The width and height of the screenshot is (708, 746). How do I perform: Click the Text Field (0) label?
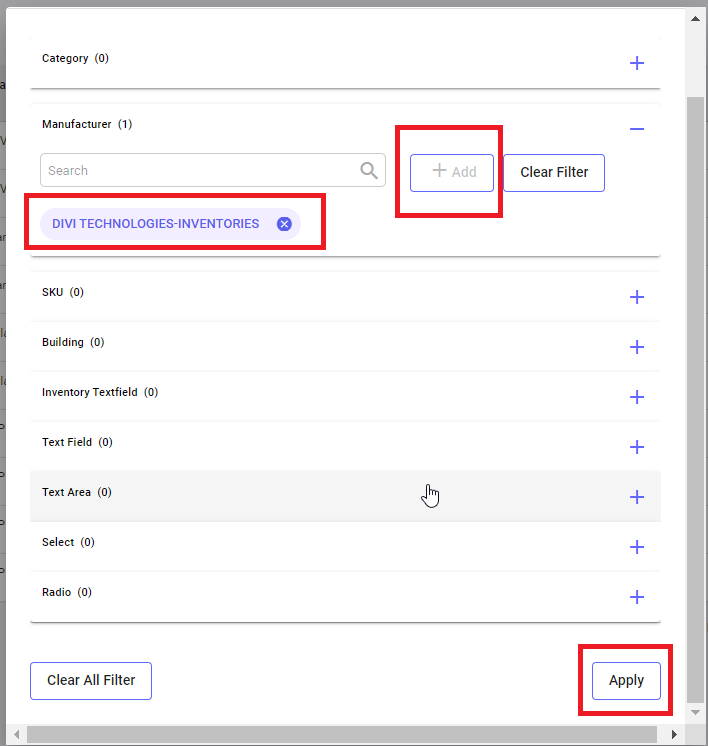[x=77, y=442]
